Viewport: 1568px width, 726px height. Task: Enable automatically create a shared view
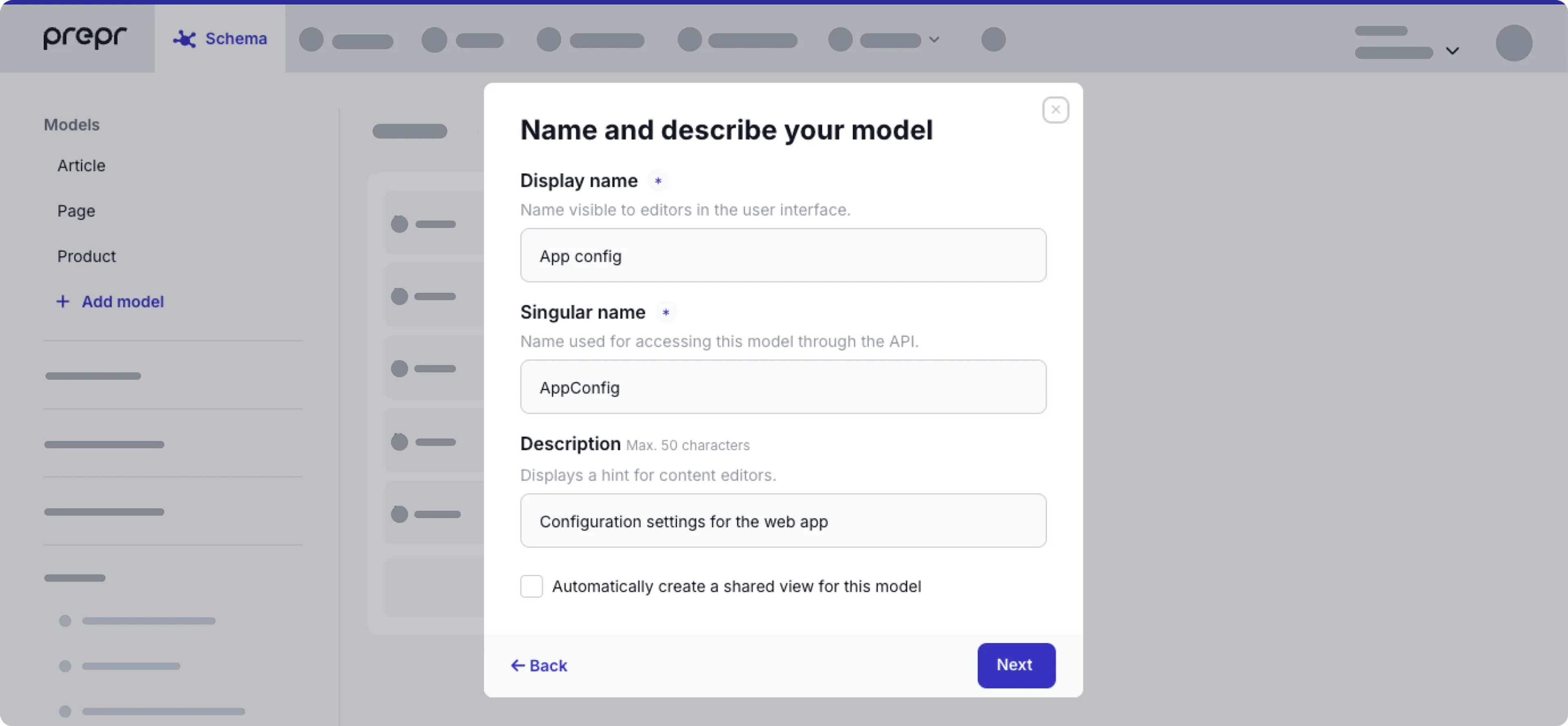click(x=531, y=586)
